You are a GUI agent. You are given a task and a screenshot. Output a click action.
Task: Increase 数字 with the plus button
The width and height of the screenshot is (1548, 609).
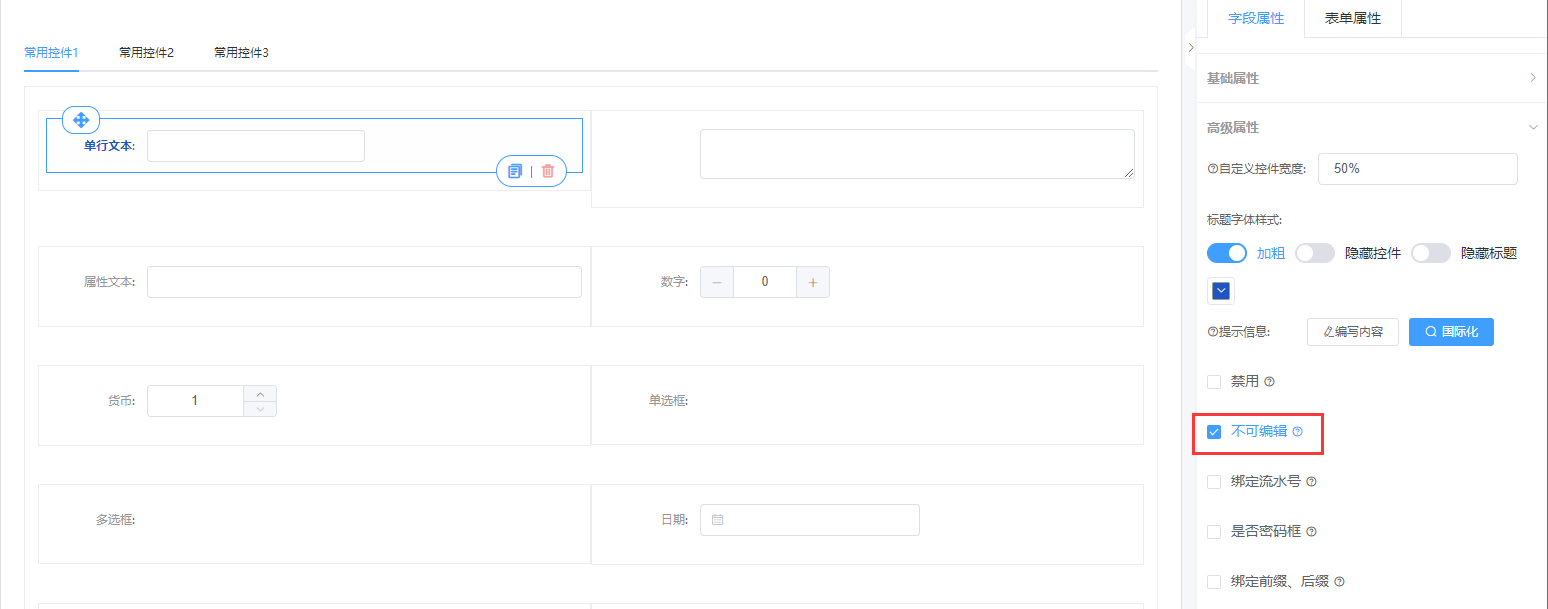tap(813, 282)
